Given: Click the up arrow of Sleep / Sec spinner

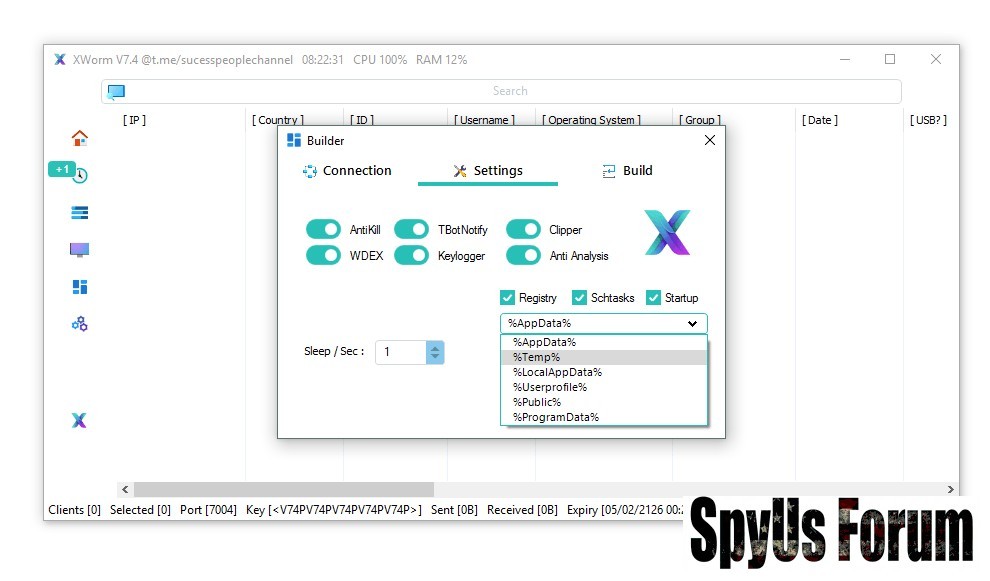Looking at the screenshot, I should (434, 347).
